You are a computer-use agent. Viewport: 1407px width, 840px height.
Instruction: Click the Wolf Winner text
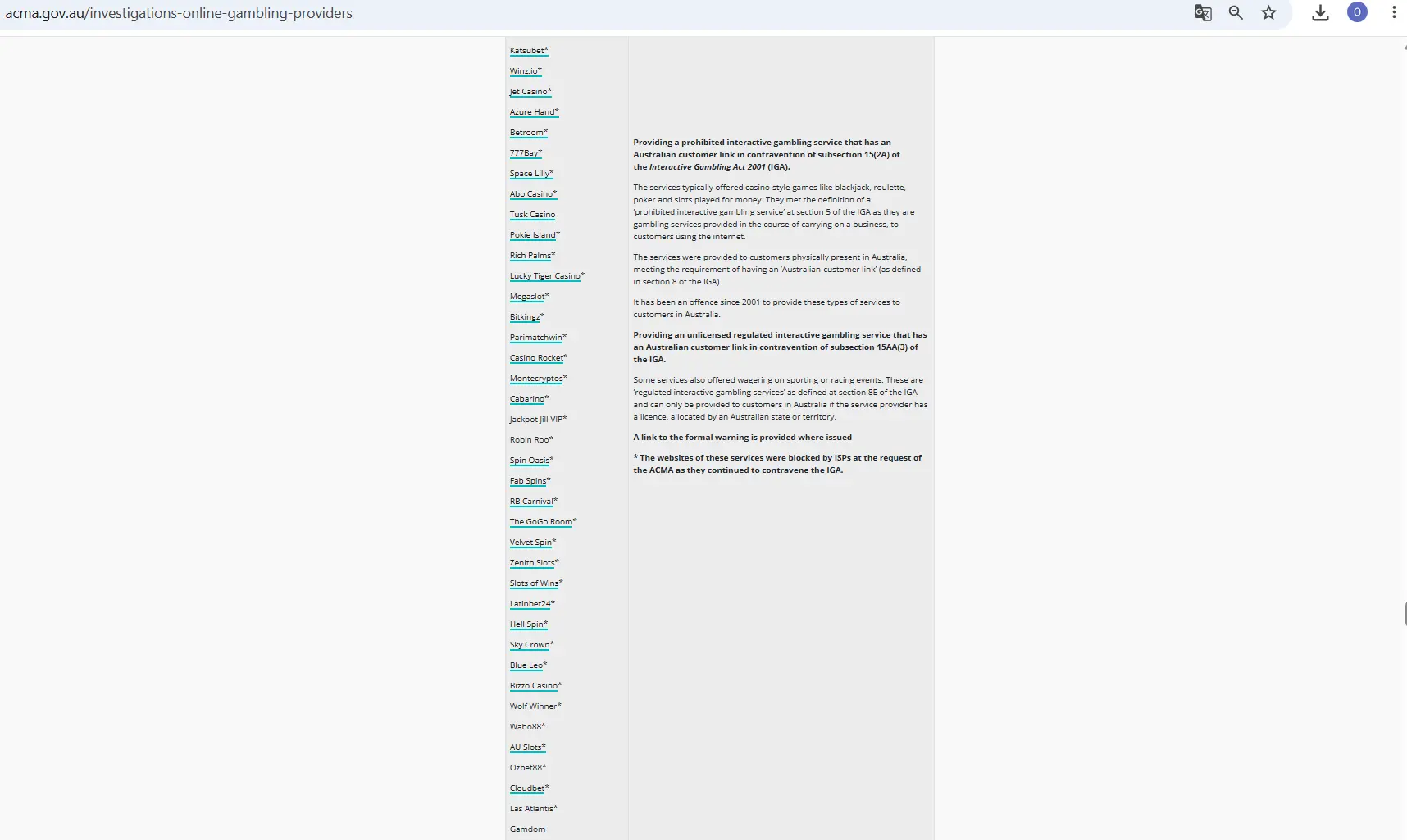coord(535,706)
